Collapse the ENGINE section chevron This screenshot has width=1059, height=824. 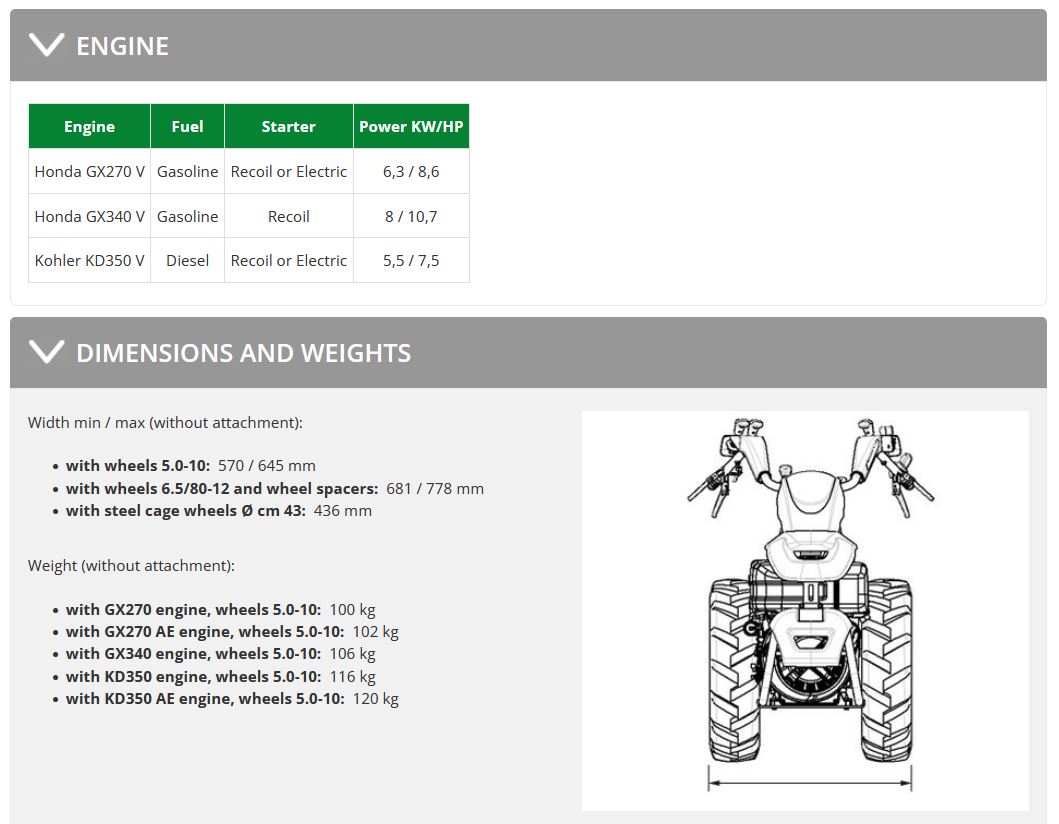click(x=46, y=45)
